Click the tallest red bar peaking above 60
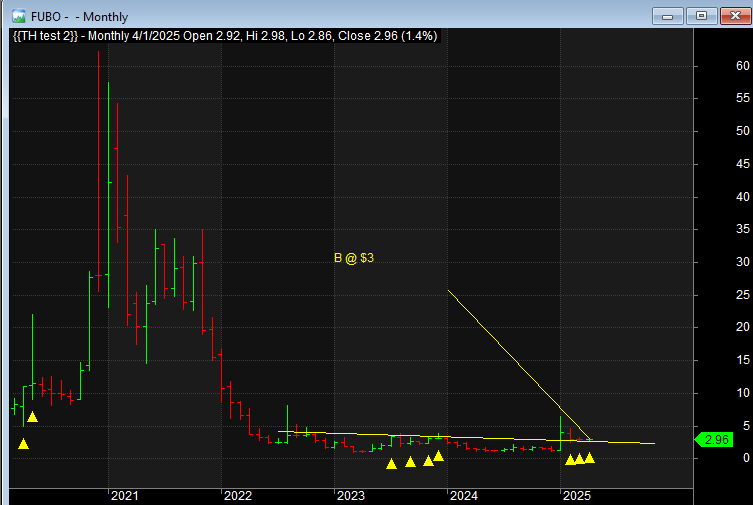753x505 pixels. [98, 171]
